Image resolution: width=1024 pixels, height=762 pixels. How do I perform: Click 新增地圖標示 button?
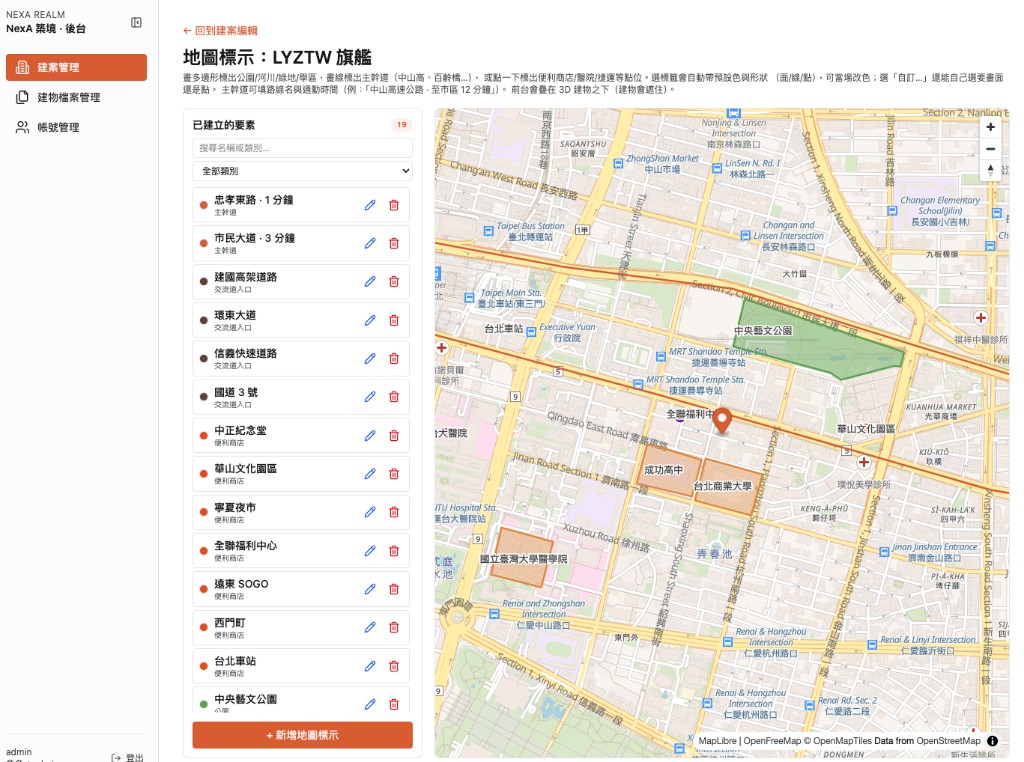click(x=302, y=735)
